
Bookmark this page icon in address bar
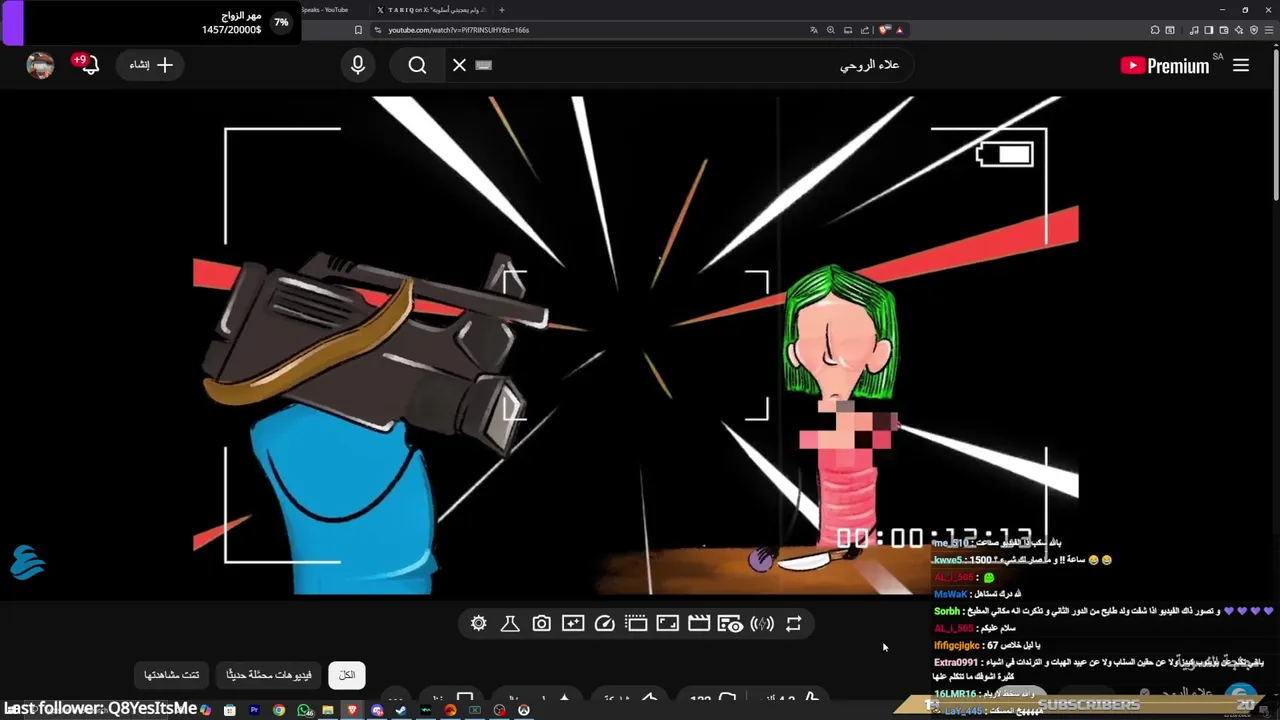358,30
